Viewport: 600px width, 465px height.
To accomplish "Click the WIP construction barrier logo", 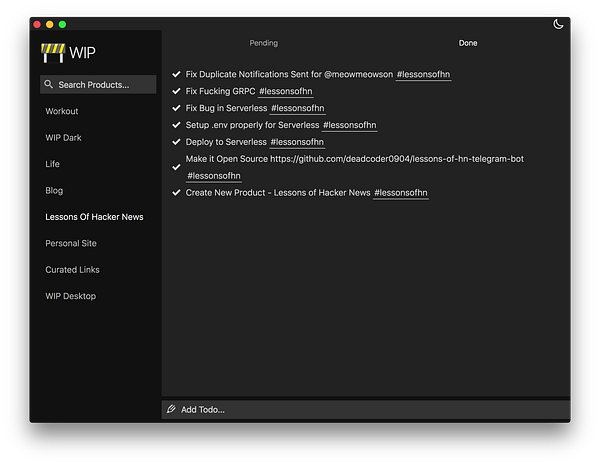I will (52, 53).
